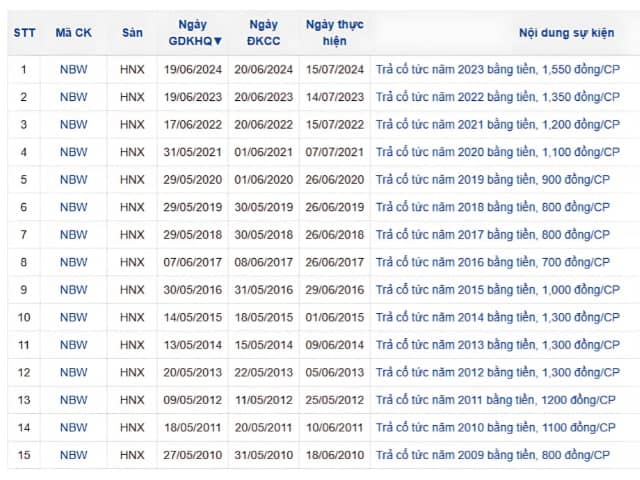
Task: Select the date cell 31/05/2021
Action: 193,152
